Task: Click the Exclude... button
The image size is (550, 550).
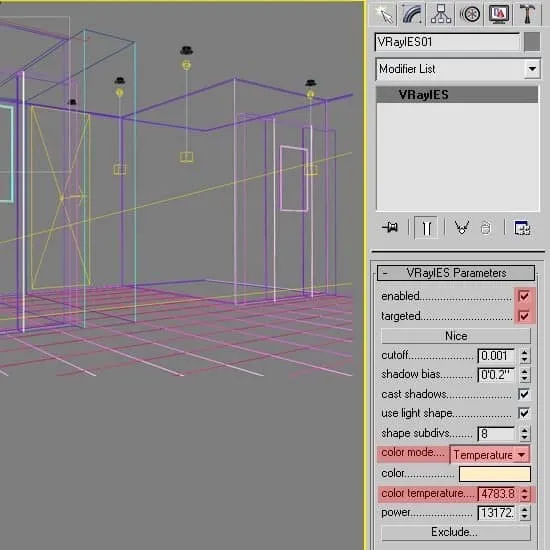Action: click(456, 532)
